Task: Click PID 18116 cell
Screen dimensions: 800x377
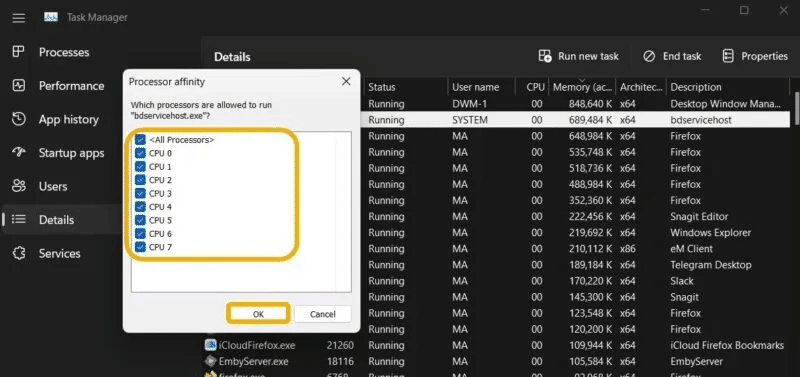Action: click(x=340, y=362)
